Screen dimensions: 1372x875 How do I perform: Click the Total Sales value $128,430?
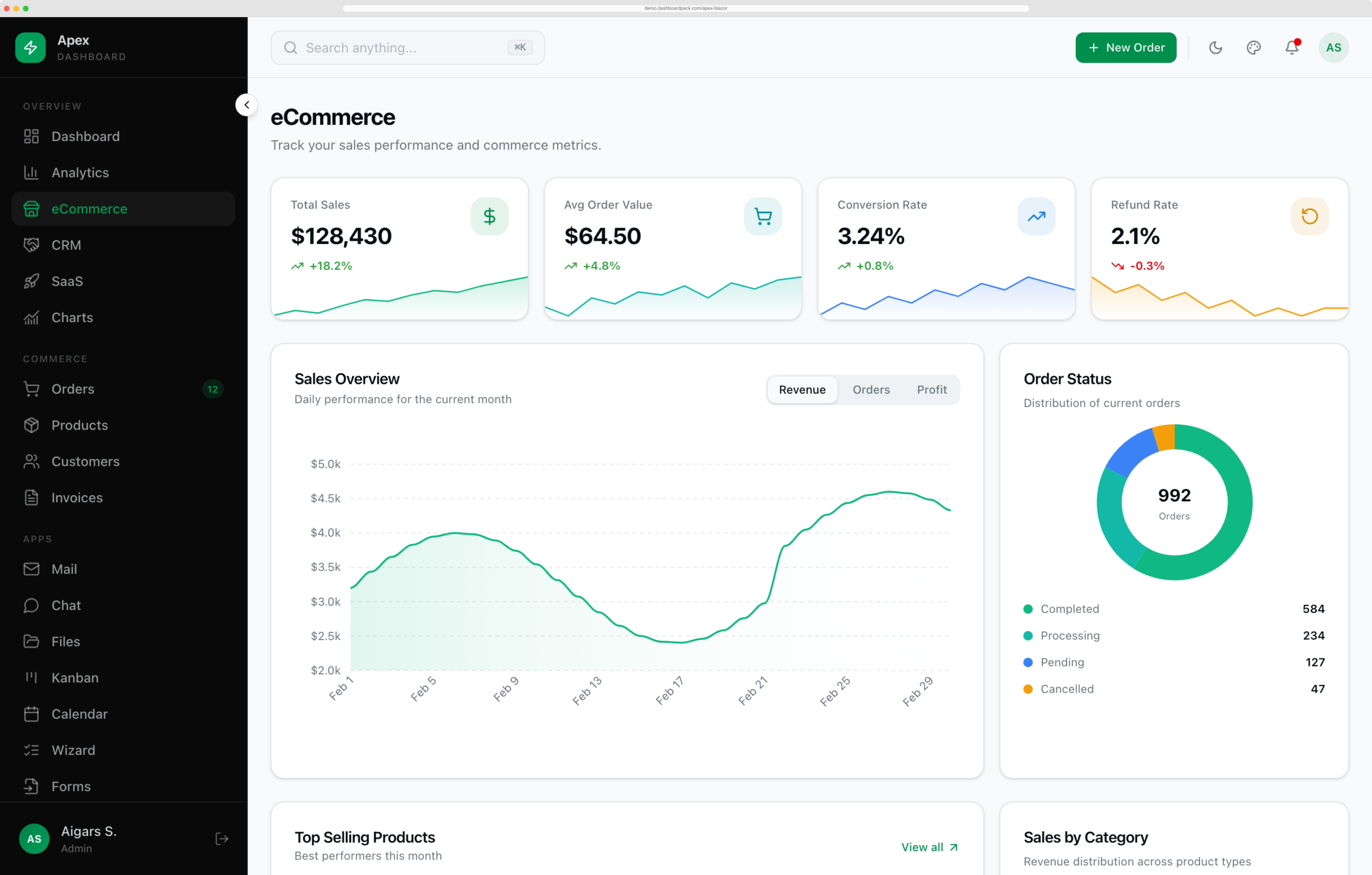click(341, 236)
